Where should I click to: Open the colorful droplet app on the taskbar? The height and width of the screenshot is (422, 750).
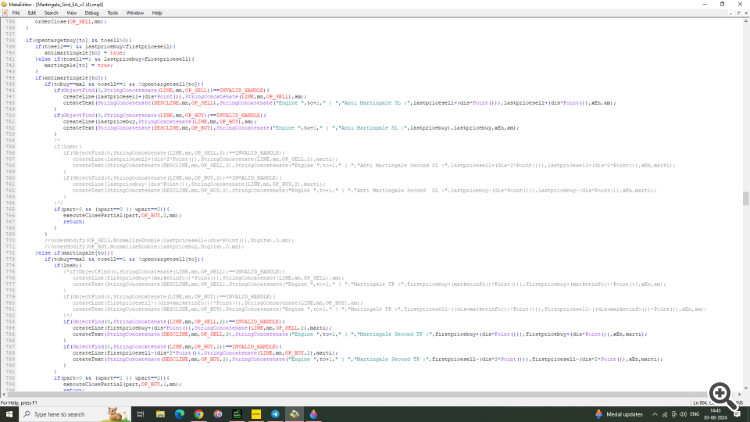(313, 414)
